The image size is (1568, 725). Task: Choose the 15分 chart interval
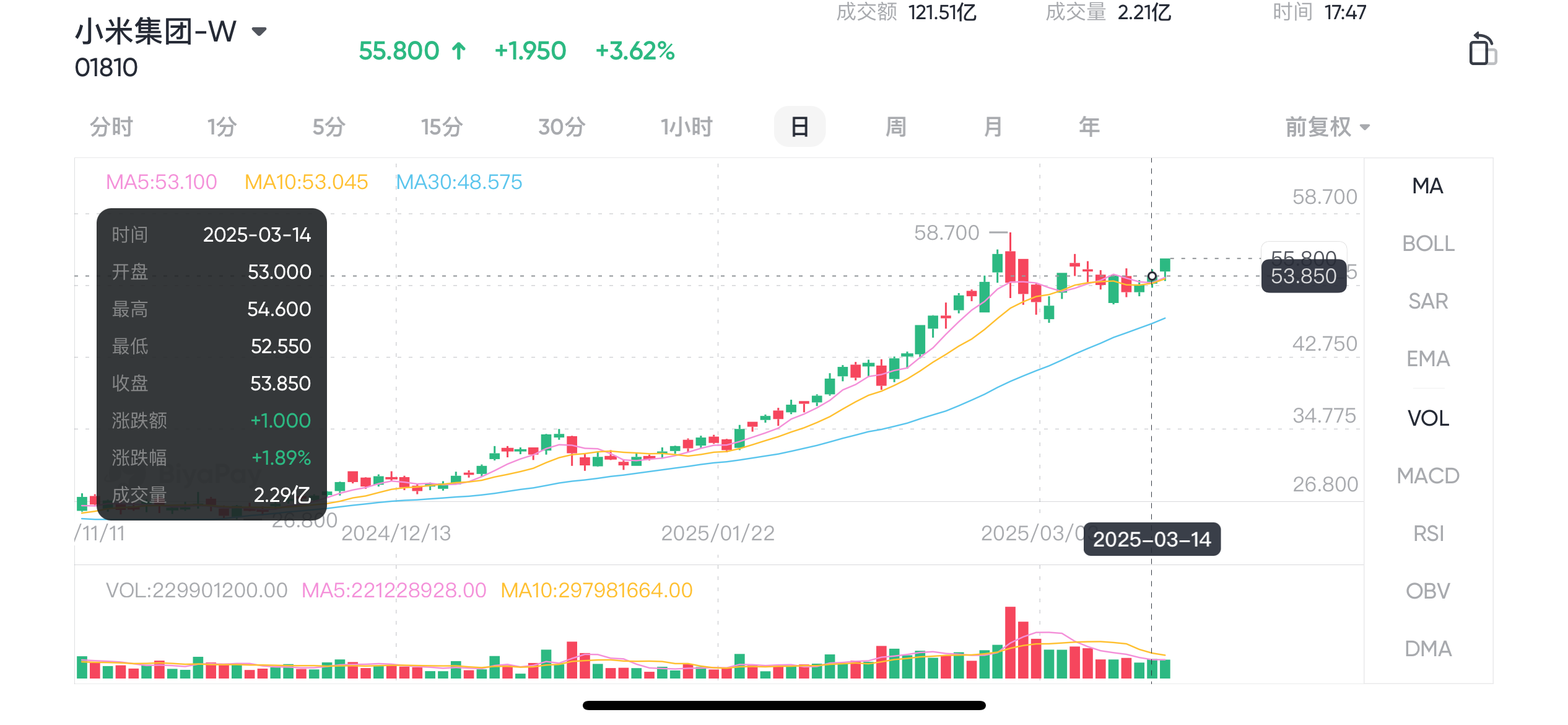point(442,127)
